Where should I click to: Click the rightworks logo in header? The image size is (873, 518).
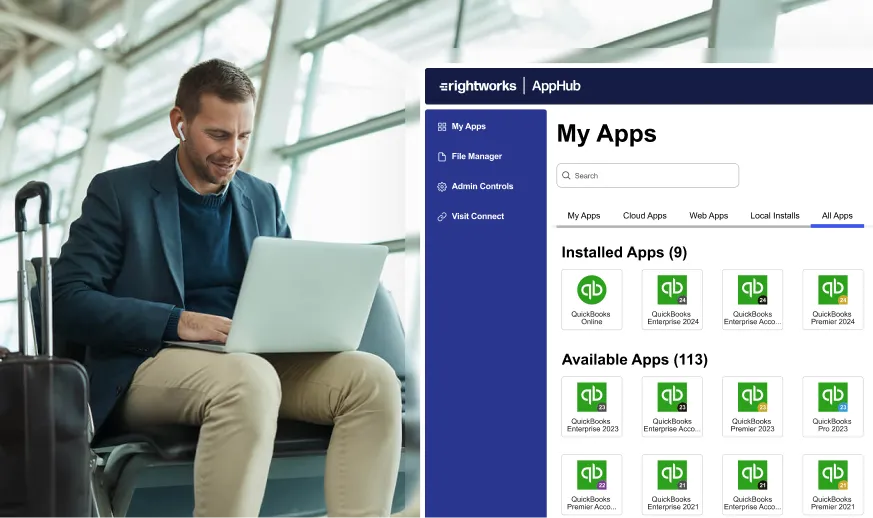point(478,86)
